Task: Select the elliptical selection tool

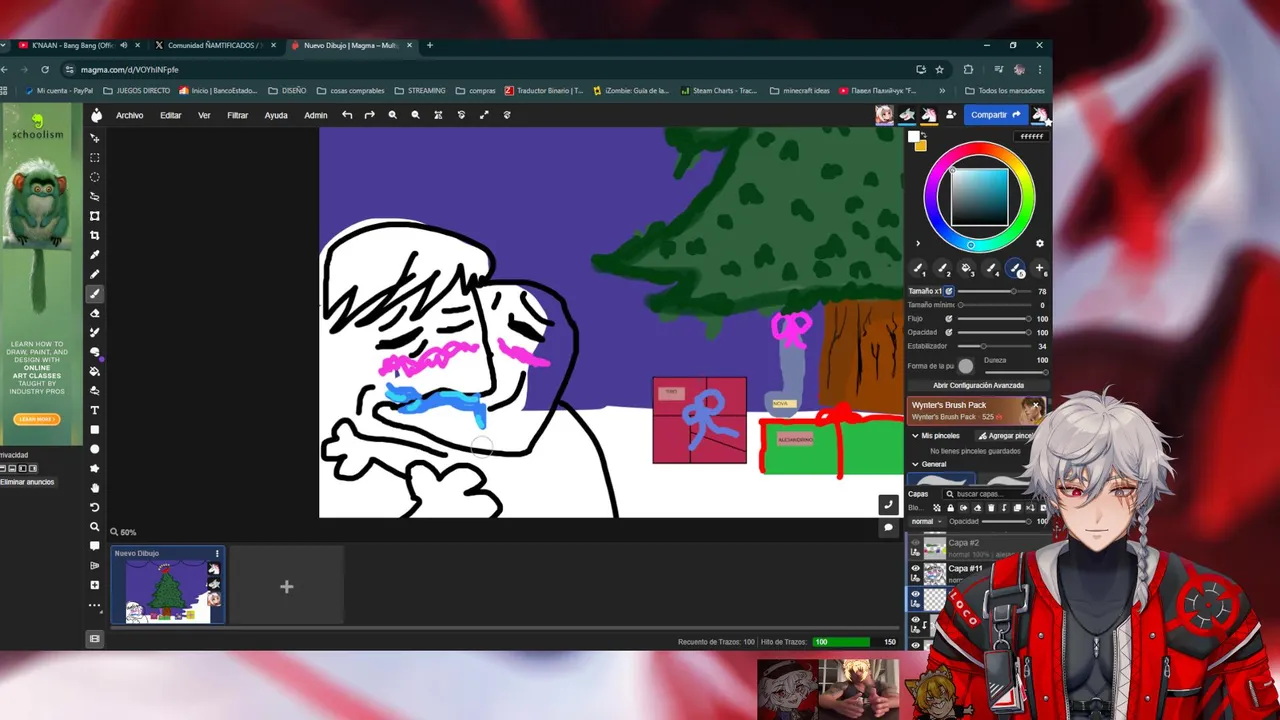Action: click(95, 177)
